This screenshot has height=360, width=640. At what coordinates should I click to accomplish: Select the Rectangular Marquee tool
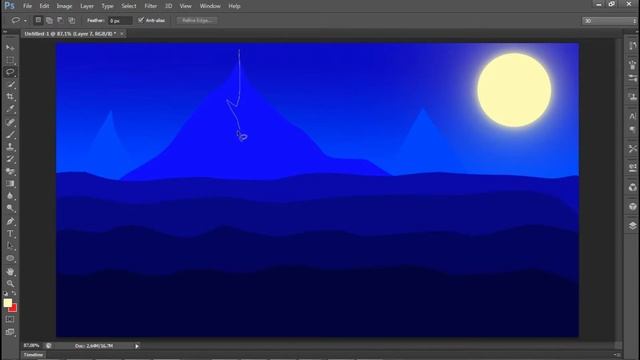coord(10,60)
